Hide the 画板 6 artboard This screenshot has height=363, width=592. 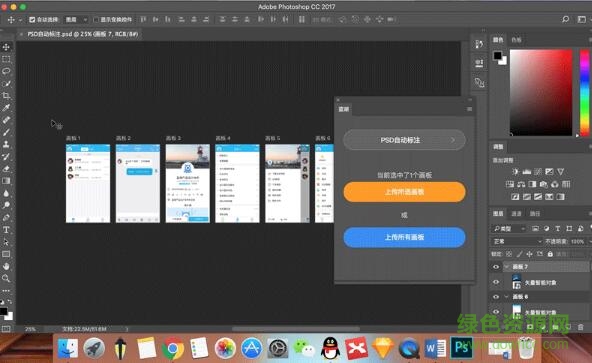tap(496, 297)
